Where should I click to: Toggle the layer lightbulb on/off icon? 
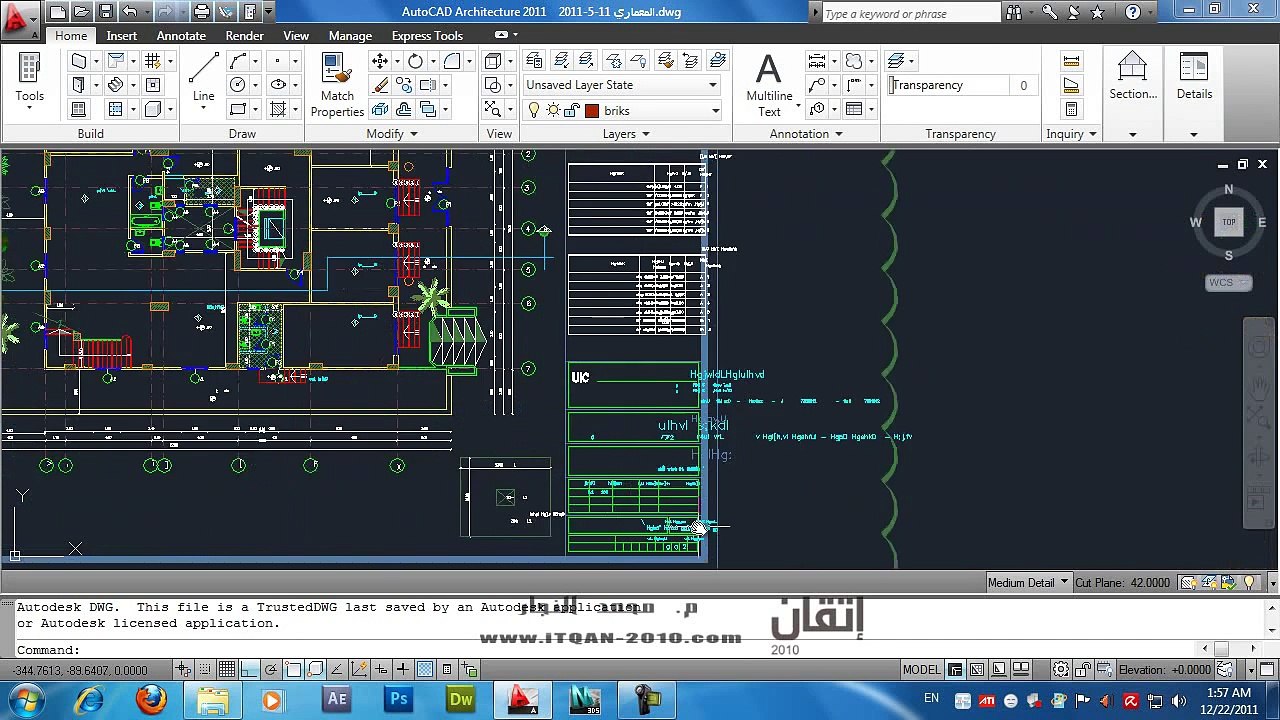coord(534,110)
